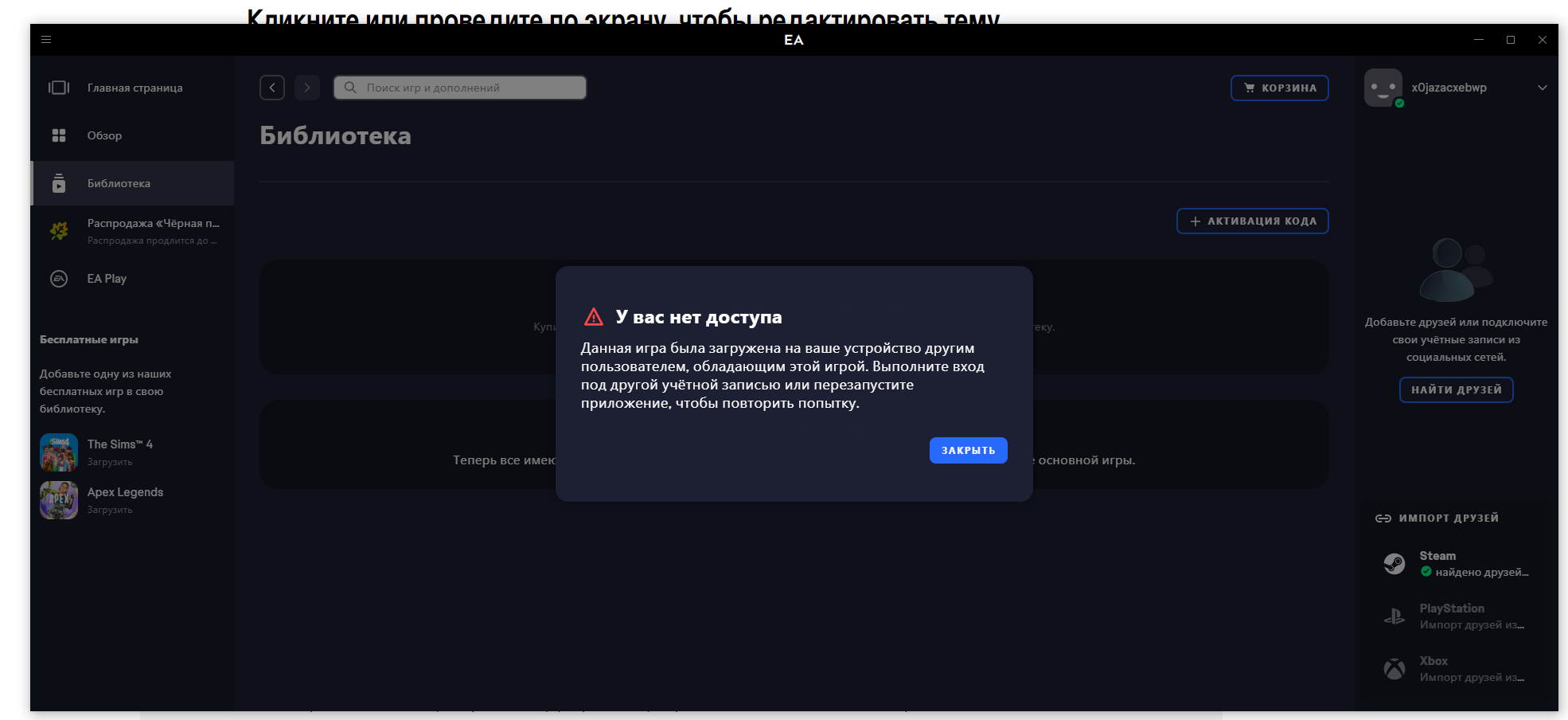The height and width of the screenshot is (720, 1568).
Task: Expand the x0jazacxebwp account dropdown
Action: coord(1542,88)
